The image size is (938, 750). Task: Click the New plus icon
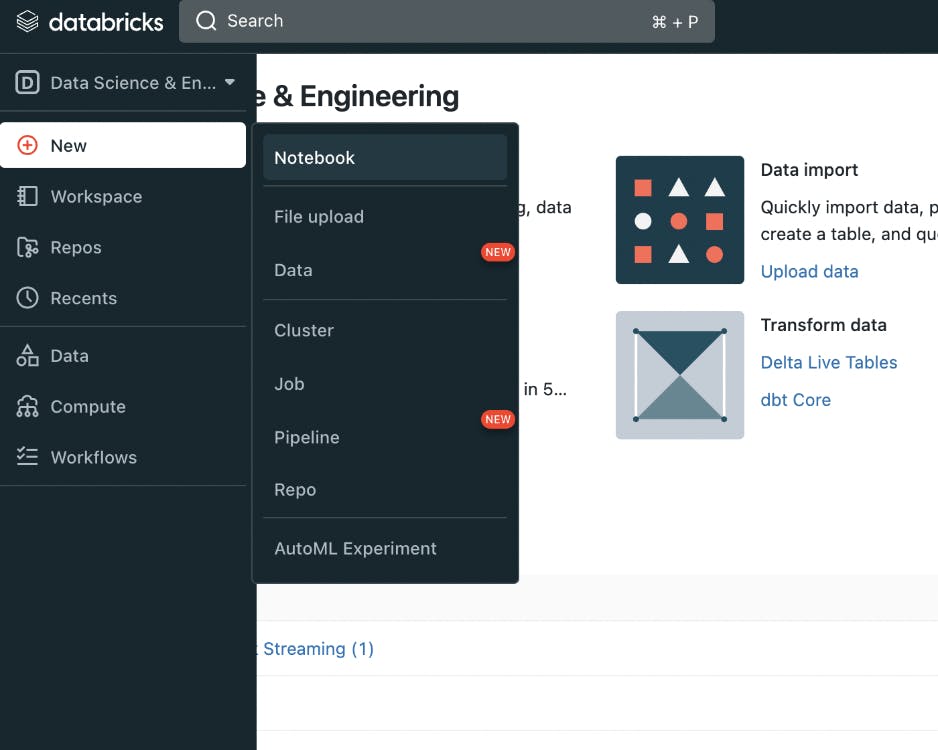27,145
